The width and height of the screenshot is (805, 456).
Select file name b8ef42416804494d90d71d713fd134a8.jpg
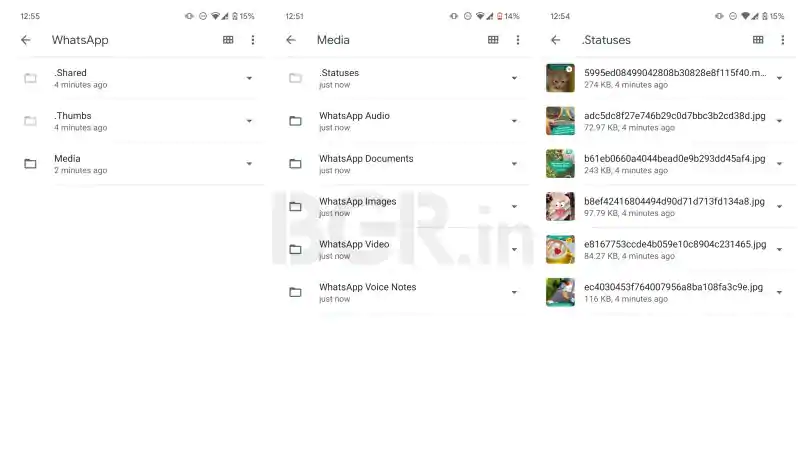[x=674, y=201]
